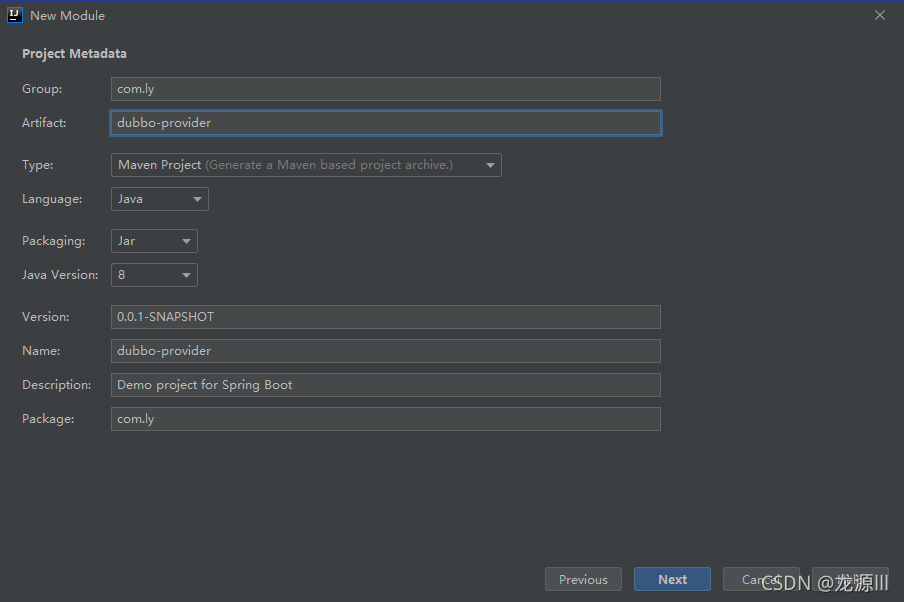Open the Java Version dropdown set to 8

point(154,275)
